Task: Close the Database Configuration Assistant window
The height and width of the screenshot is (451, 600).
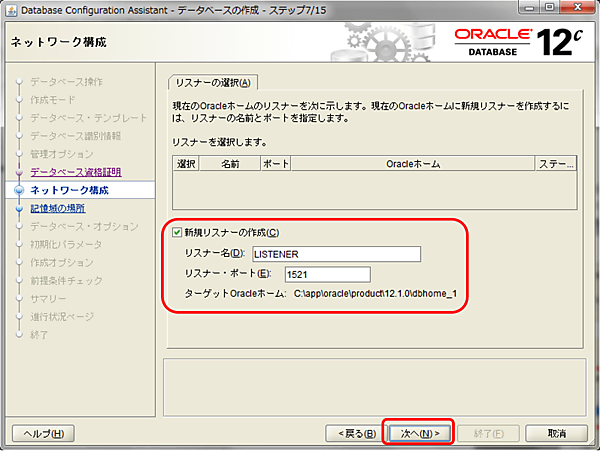Action: pyautogui.click(x=577, y=7)
